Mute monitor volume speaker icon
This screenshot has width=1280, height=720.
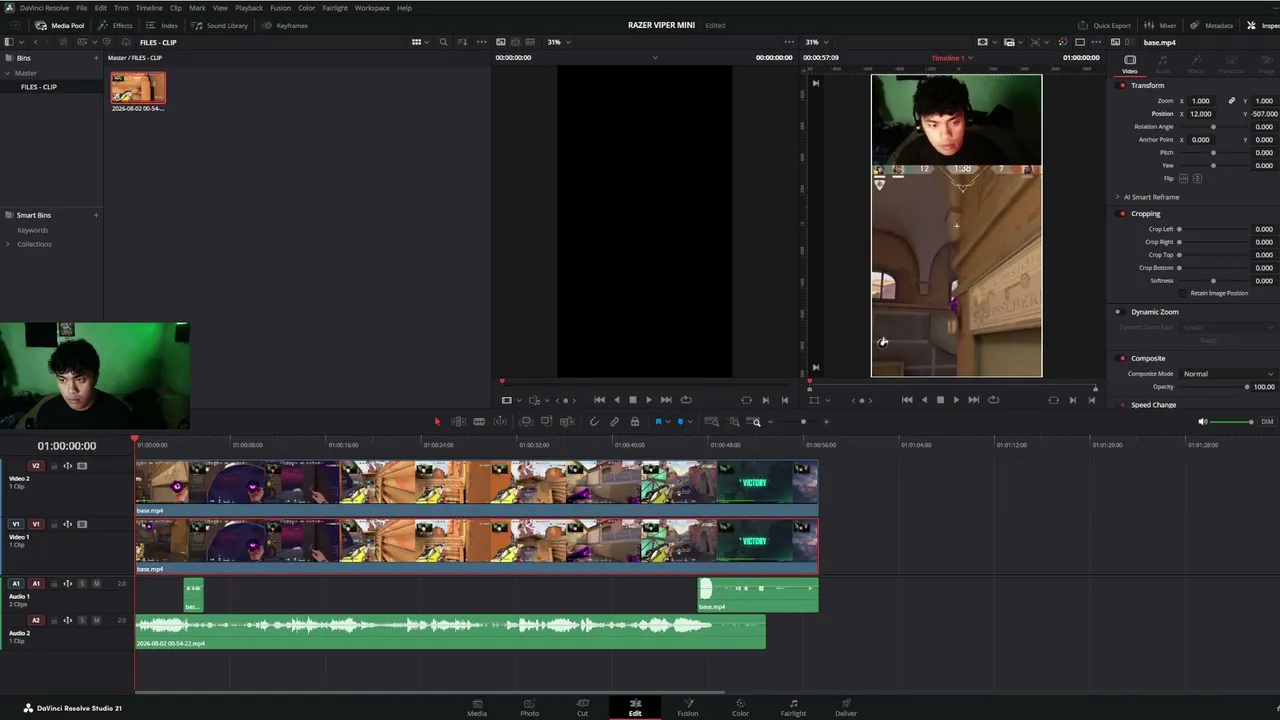[1203, 422]
